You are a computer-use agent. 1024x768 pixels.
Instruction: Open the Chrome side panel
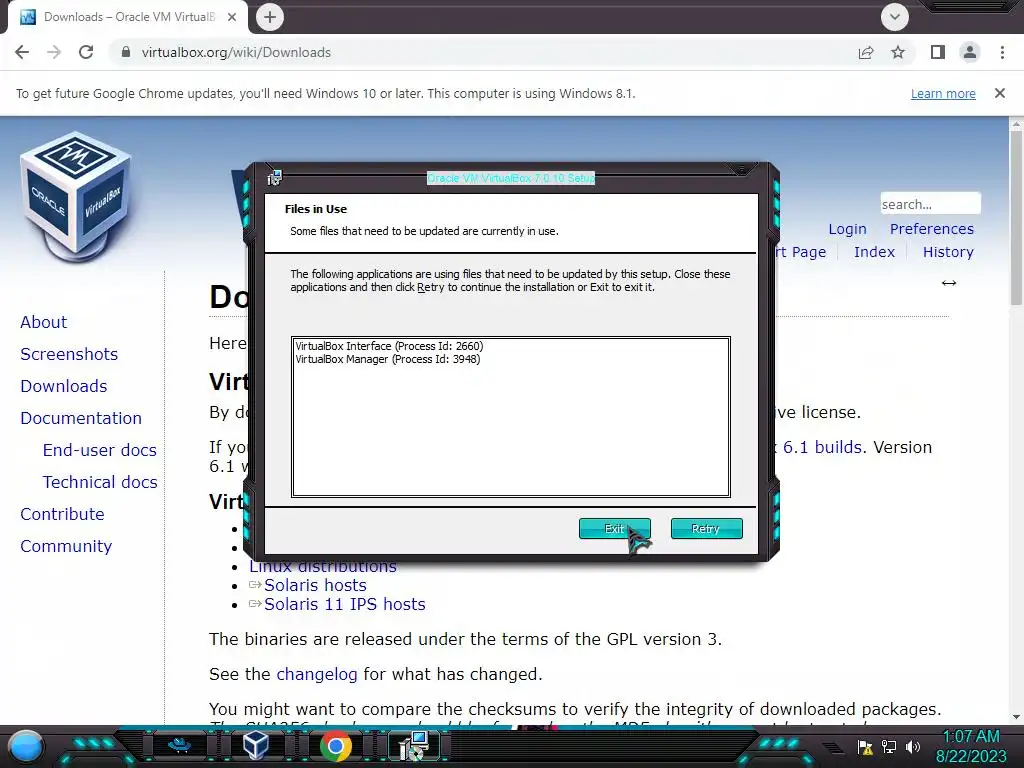(938, 52)
